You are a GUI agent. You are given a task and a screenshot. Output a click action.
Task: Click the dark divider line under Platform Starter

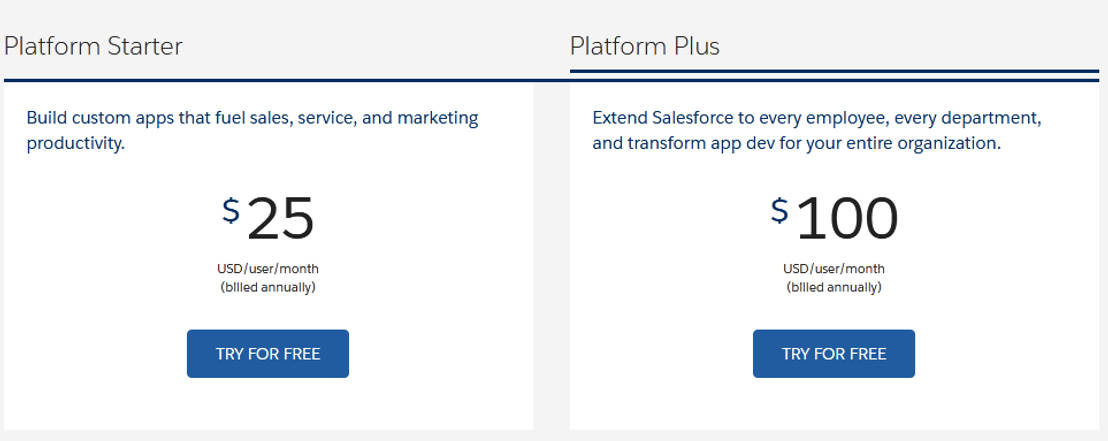(268, 79)
